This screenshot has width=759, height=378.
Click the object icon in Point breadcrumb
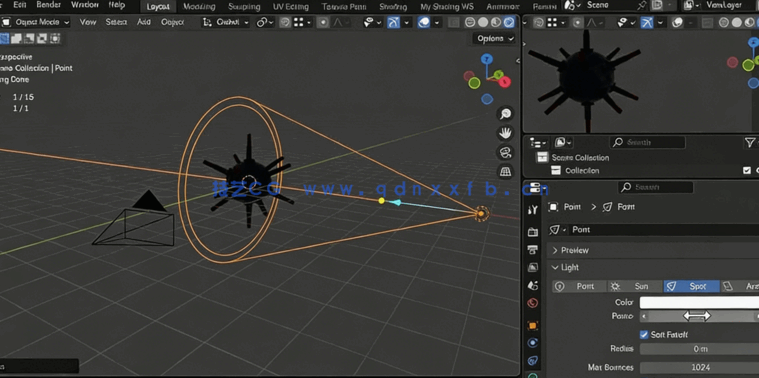coord(553,207)
